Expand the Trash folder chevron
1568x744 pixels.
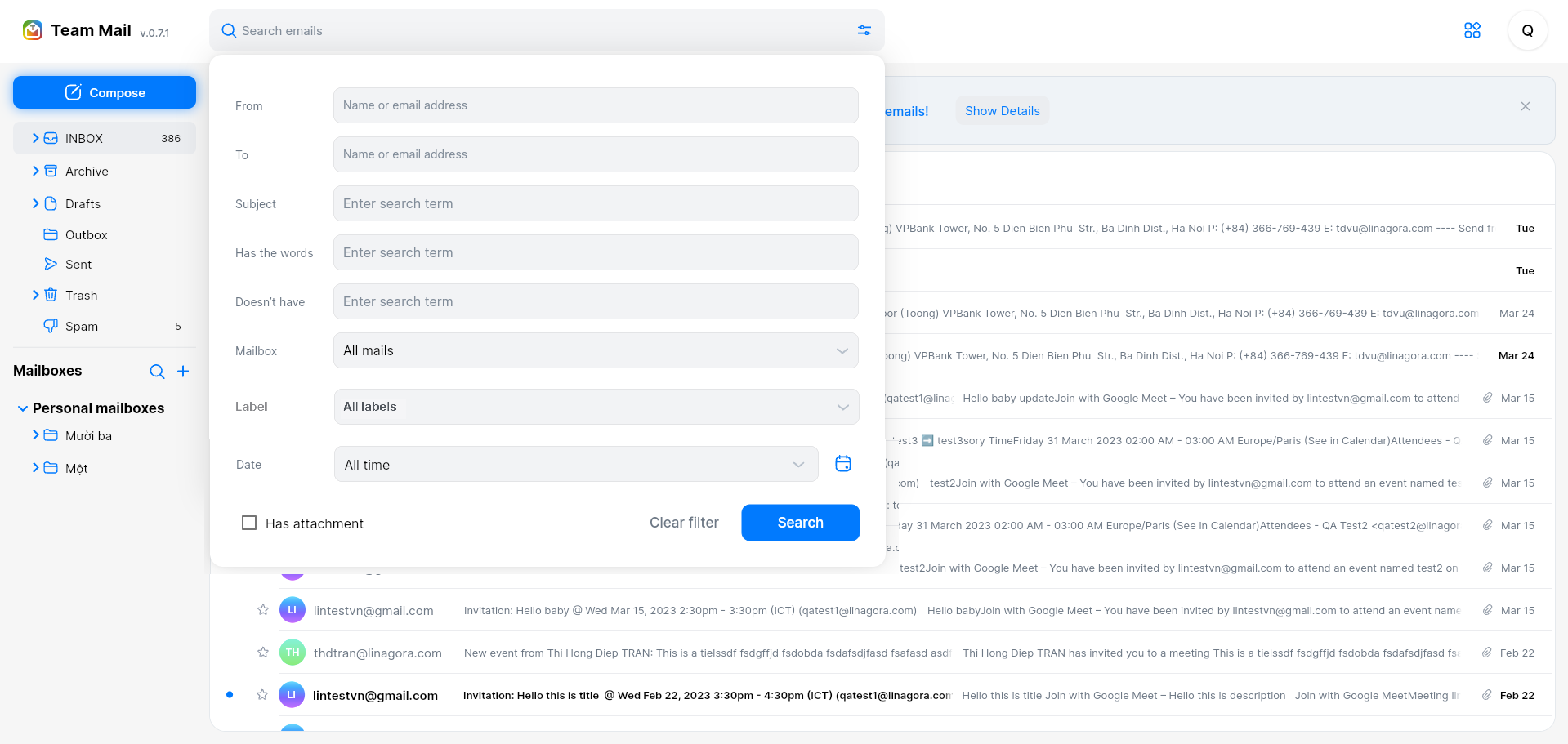pos(35,295)
